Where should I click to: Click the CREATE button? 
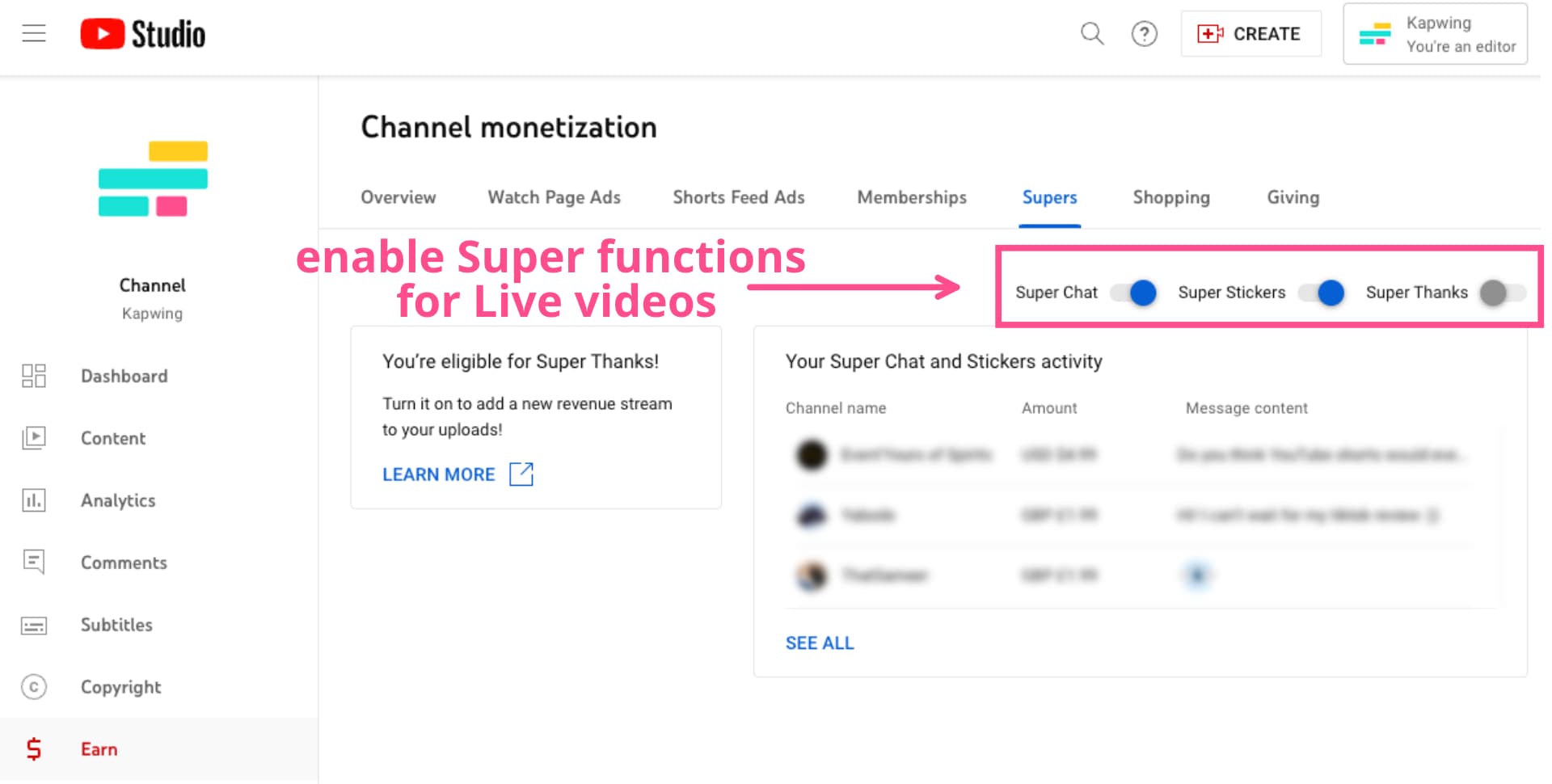click(x=1250, y=34)
